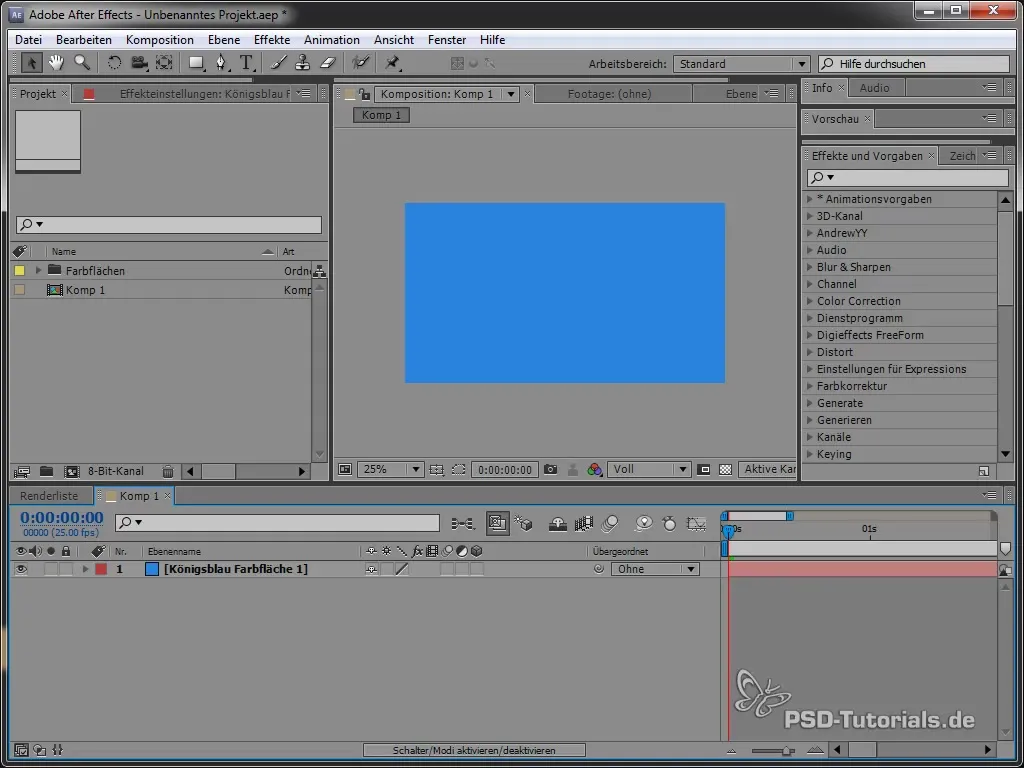Enable motion blur for the composition
Image resolution: width=1024 pixels, height=768 pixels.
tap(609, 523)
